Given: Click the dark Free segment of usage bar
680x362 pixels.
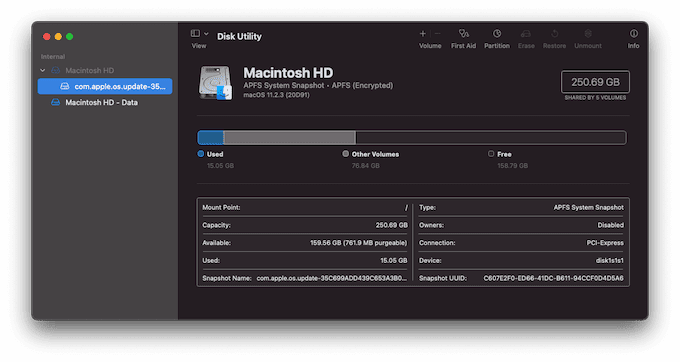Looking at the screenshot, I should [490, 138].
